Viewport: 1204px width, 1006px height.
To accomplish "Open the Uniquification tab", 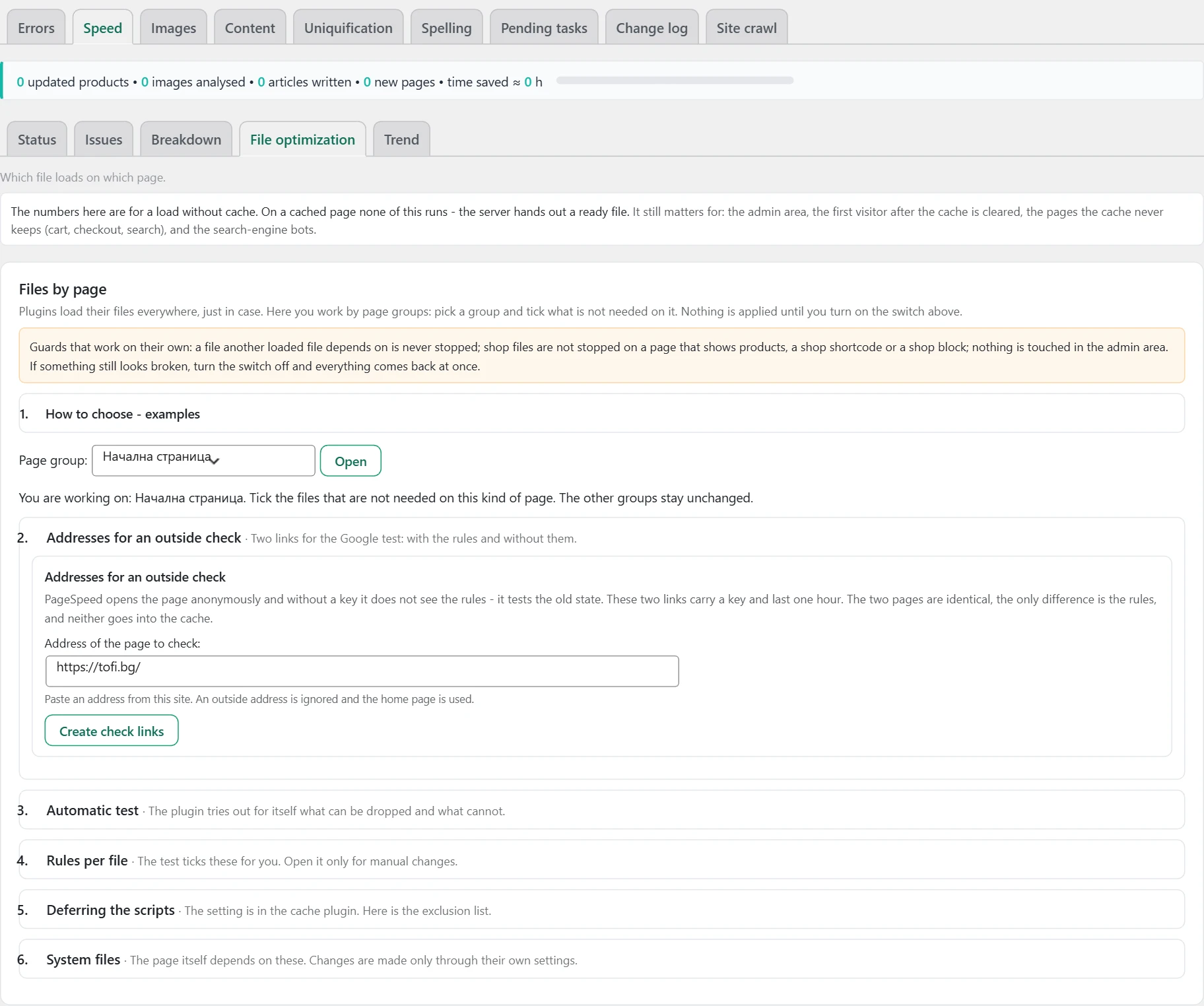I will pos(348,28).
